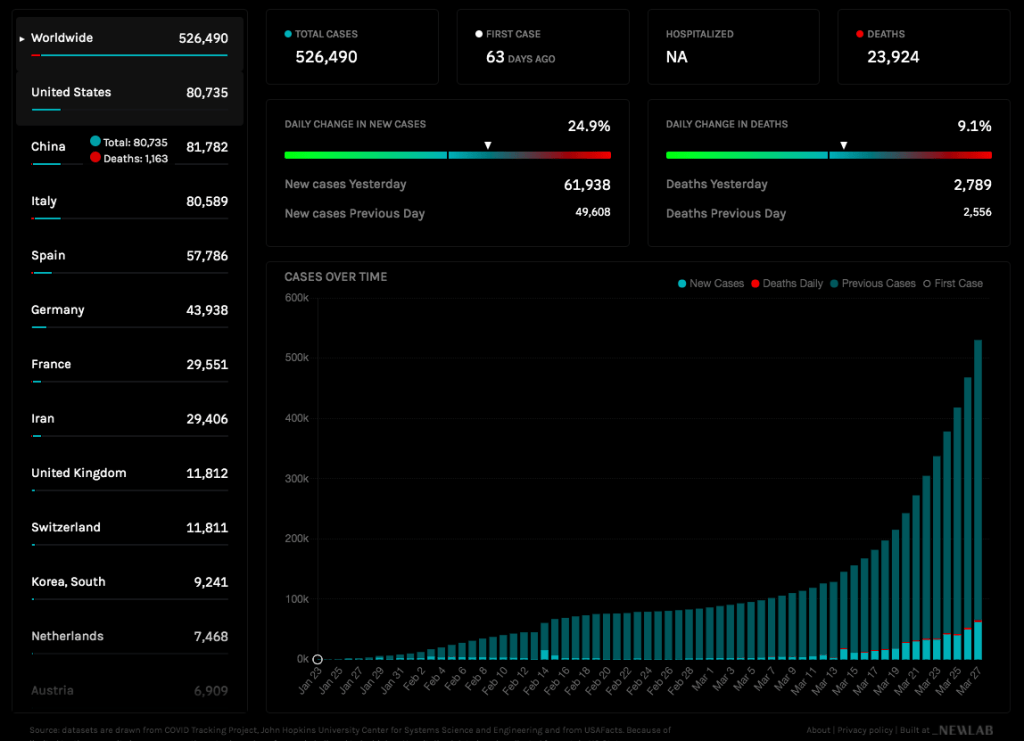Screen dimensions: 1024x741
Task: Click the Daily Change in Deaths triangle marker
Action: (843, 145)
